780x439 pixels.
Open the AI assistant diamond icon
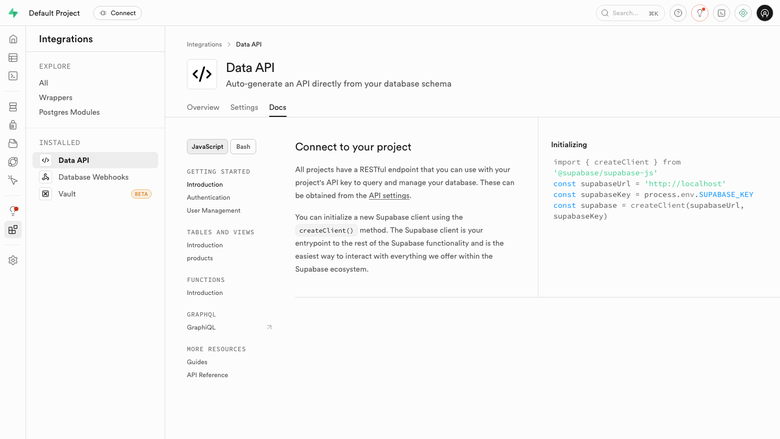743,13
